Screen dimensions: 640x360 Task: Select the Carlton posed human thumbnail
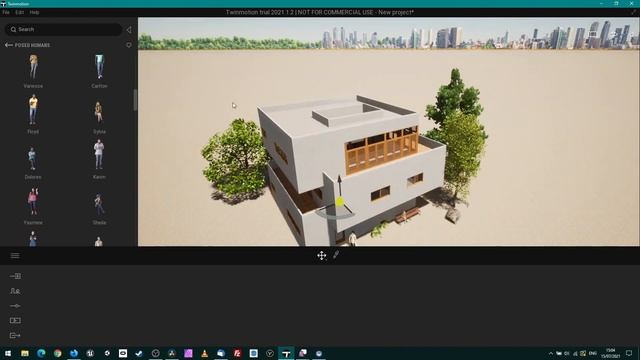[99, 67]
